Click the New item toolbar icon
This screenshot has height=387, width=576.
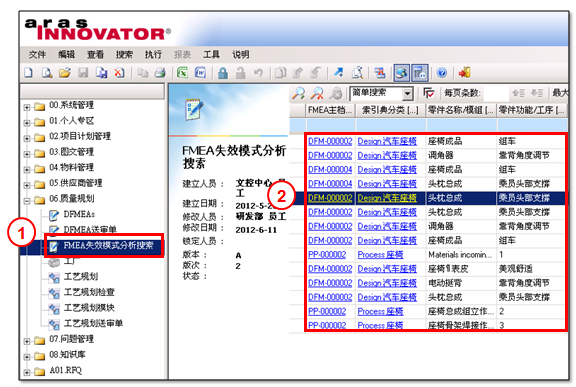coord(29,72)
